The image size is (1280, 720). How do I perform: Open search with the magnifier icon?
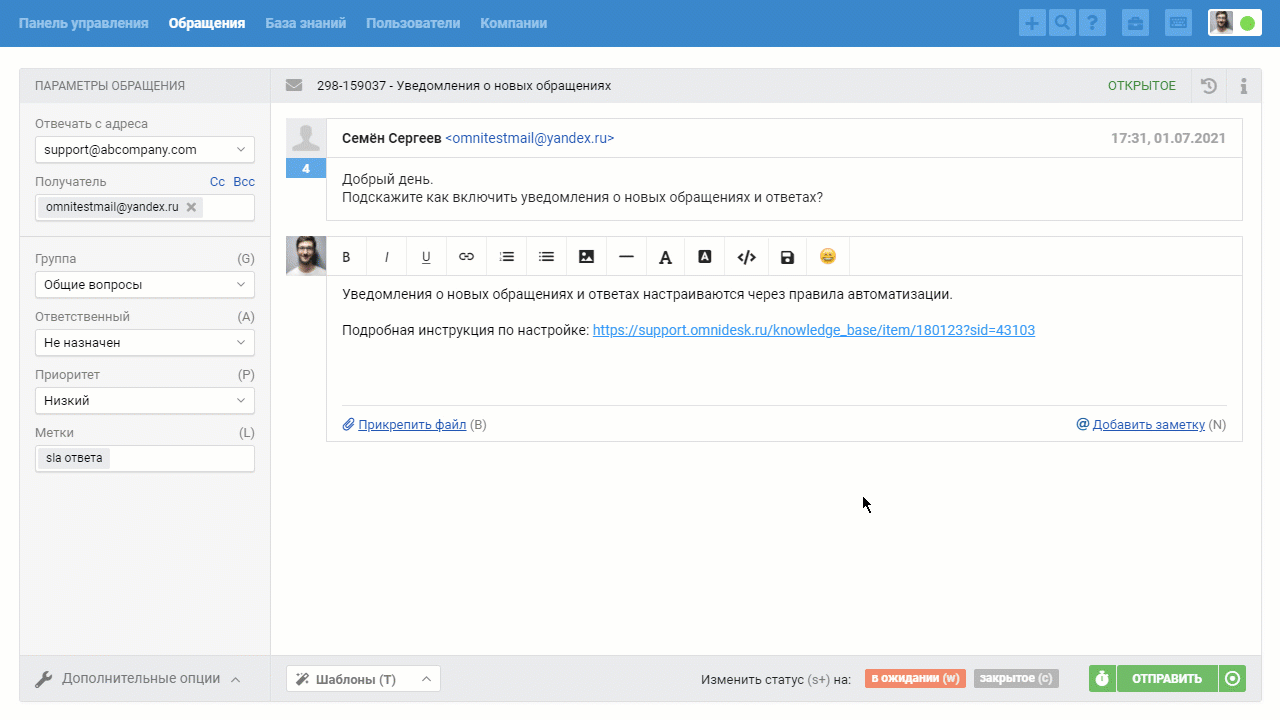[x=1062, y=23]
